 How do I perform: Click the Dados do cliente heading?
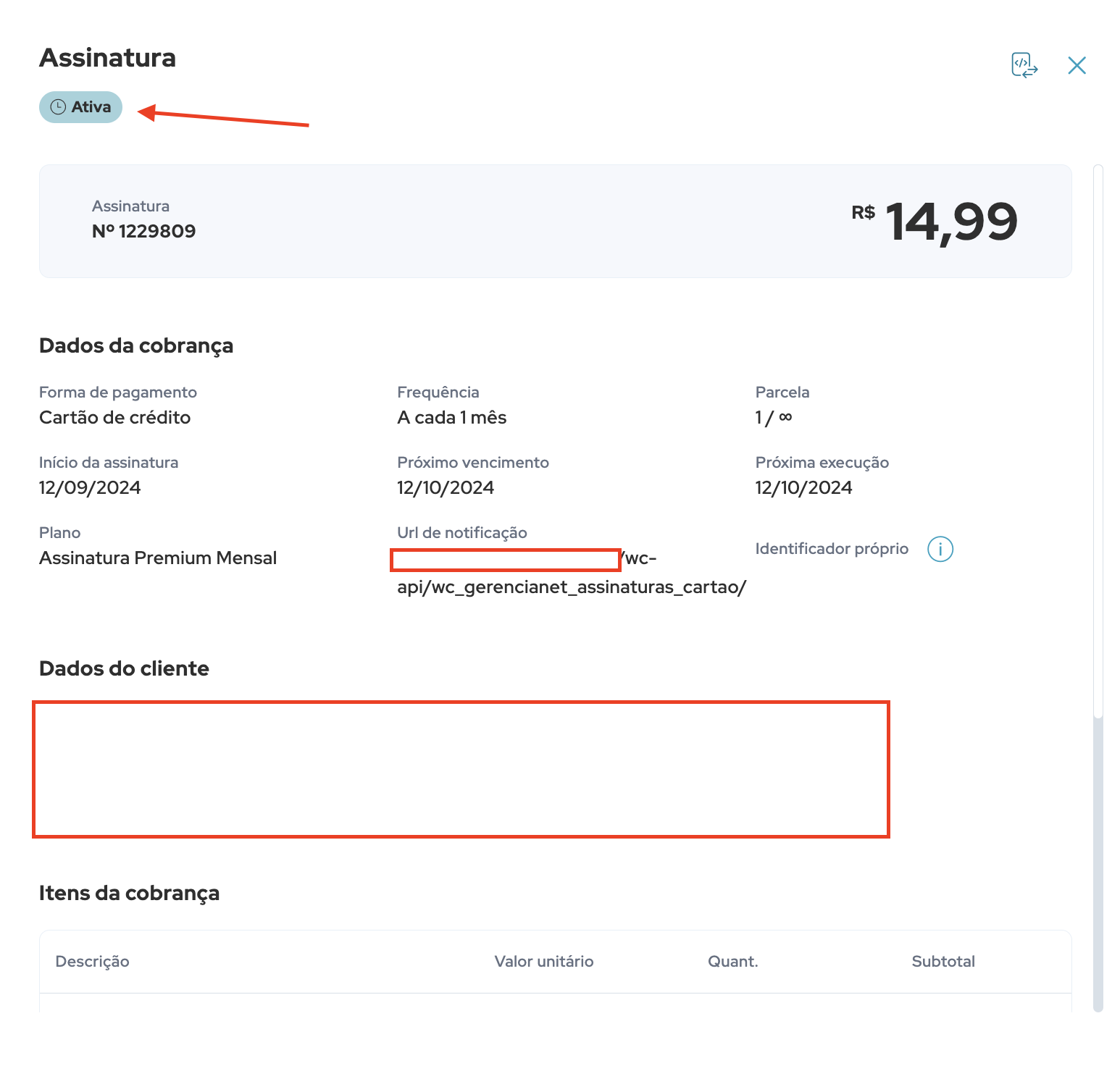point(124,668)
